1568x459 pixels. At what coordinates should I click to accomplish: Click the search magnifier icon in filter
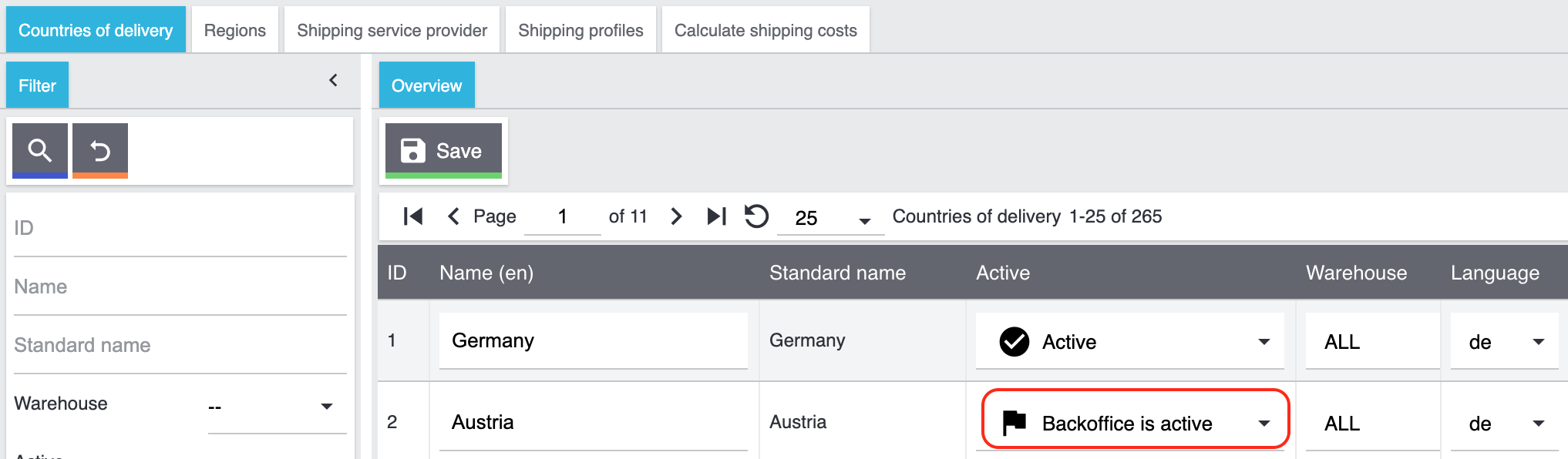coord(39,150)
